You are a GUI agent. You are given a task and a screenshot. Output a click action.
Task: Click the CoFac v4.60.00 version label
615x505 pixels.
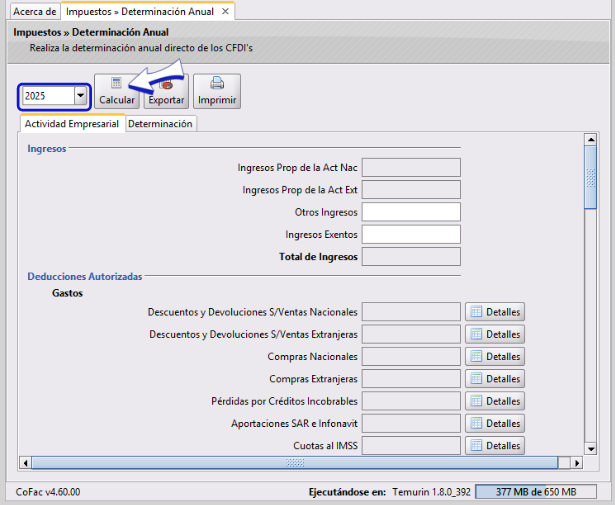(48, 492)
